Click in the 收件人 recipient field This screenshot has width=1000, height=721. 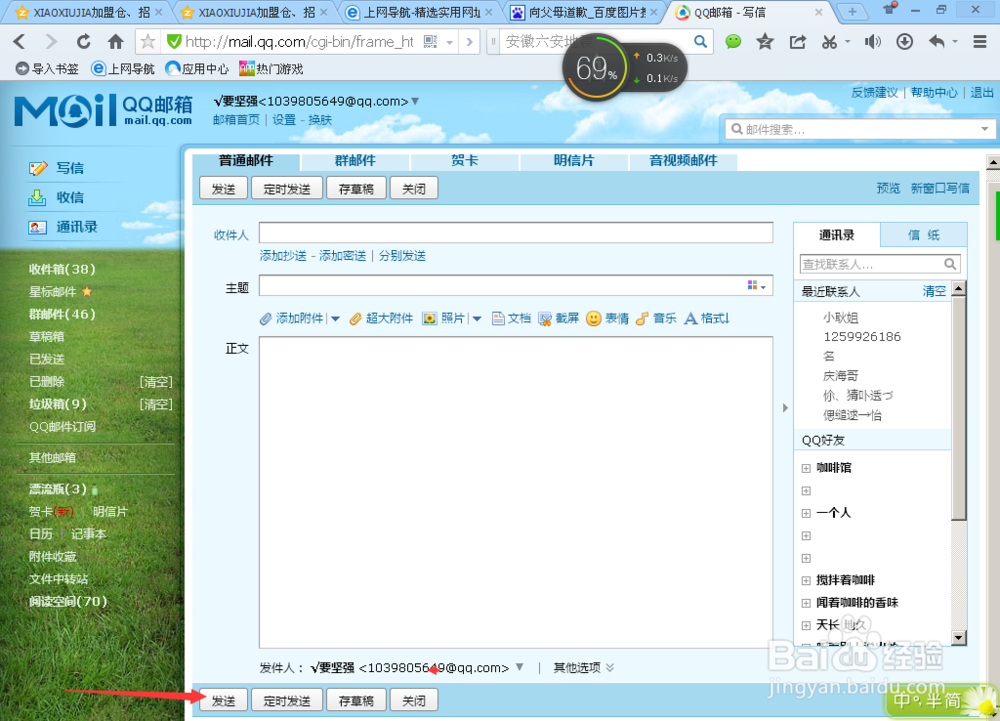[516, 233]
